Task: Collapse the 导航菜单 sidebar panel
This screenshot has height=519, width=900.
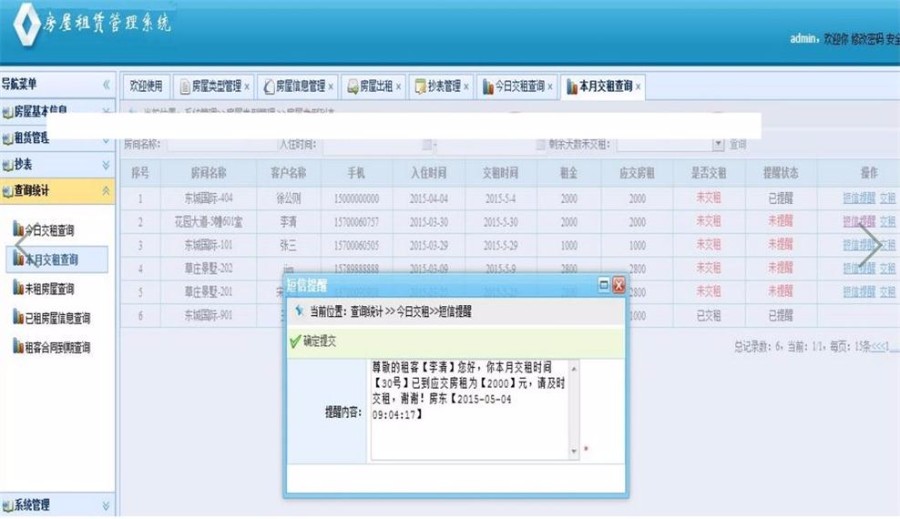Action: point(106,84)
